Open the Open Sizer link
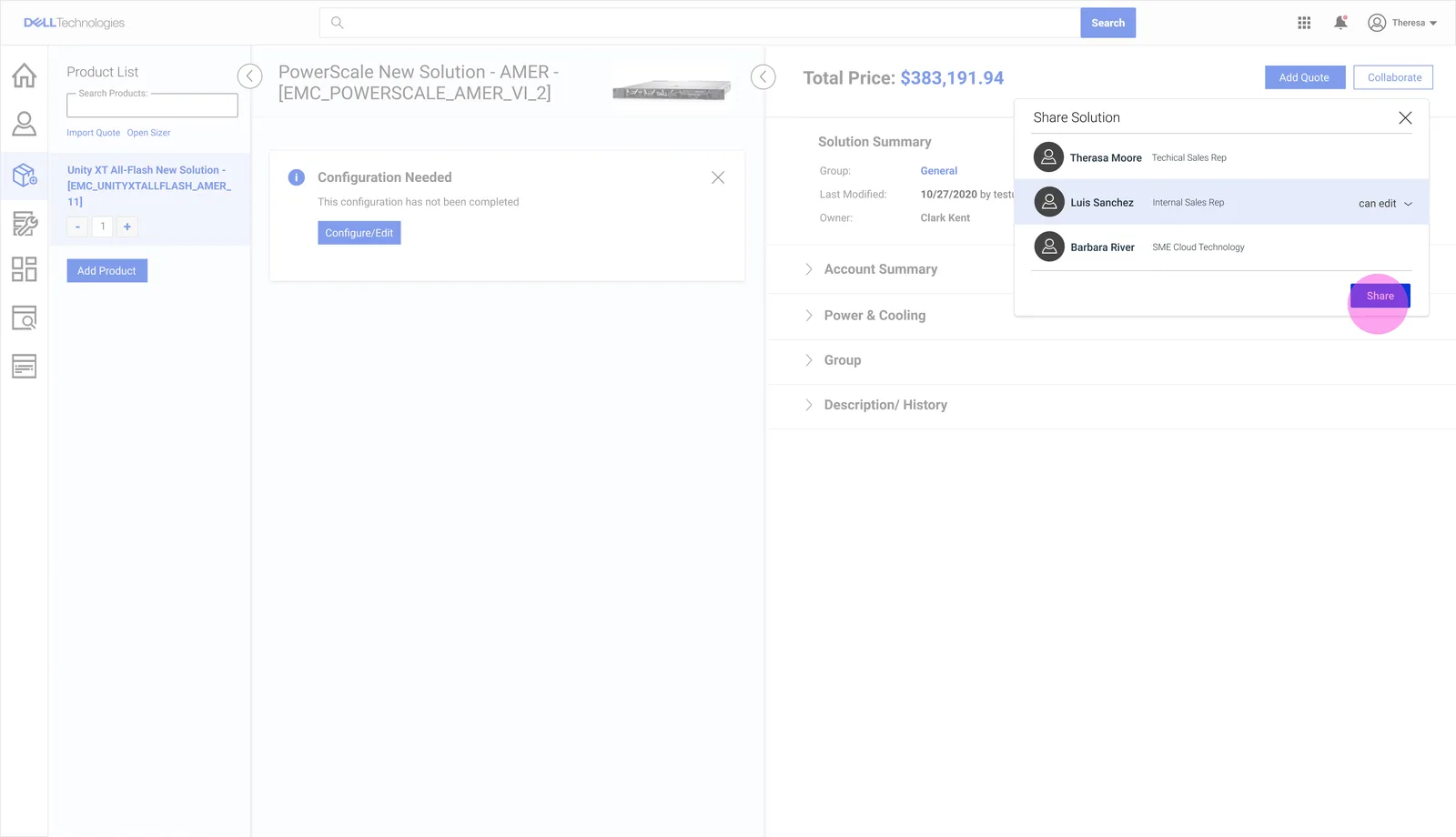 pyautogui.click(x=148, y=133)
